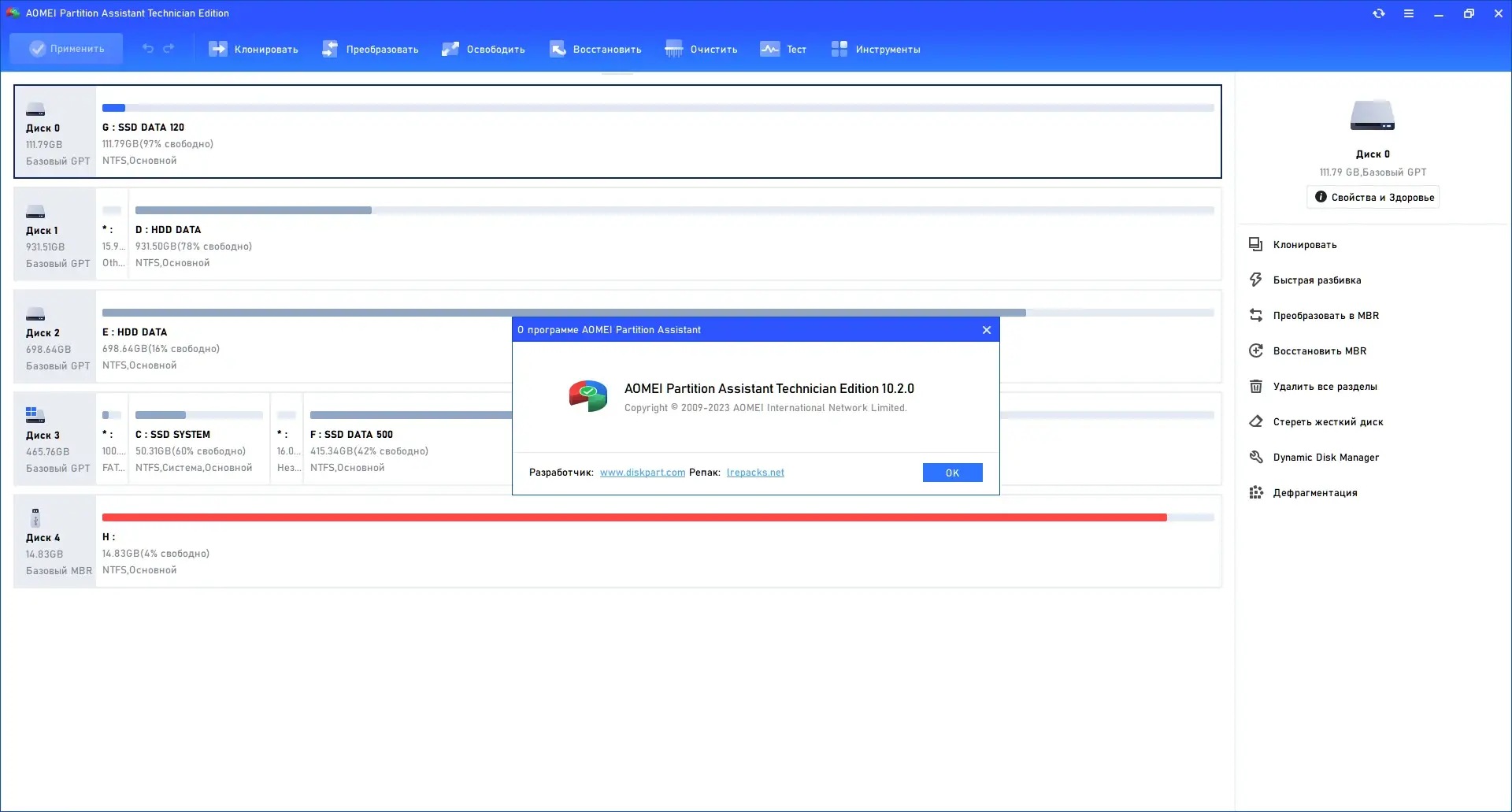The width and height of the screenshot is (1512, 812).
Task: Open the www.diskpart.com link
Action: [x=643, y=473]
